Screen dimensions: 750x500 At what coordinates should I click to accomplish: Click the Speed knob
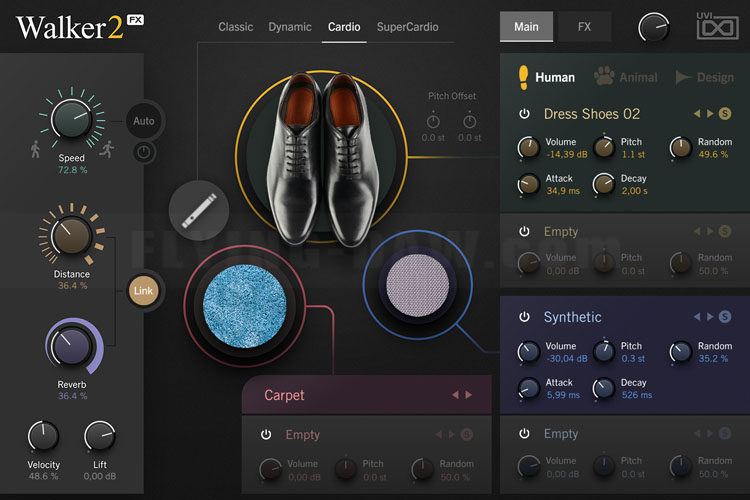(72, 118)
